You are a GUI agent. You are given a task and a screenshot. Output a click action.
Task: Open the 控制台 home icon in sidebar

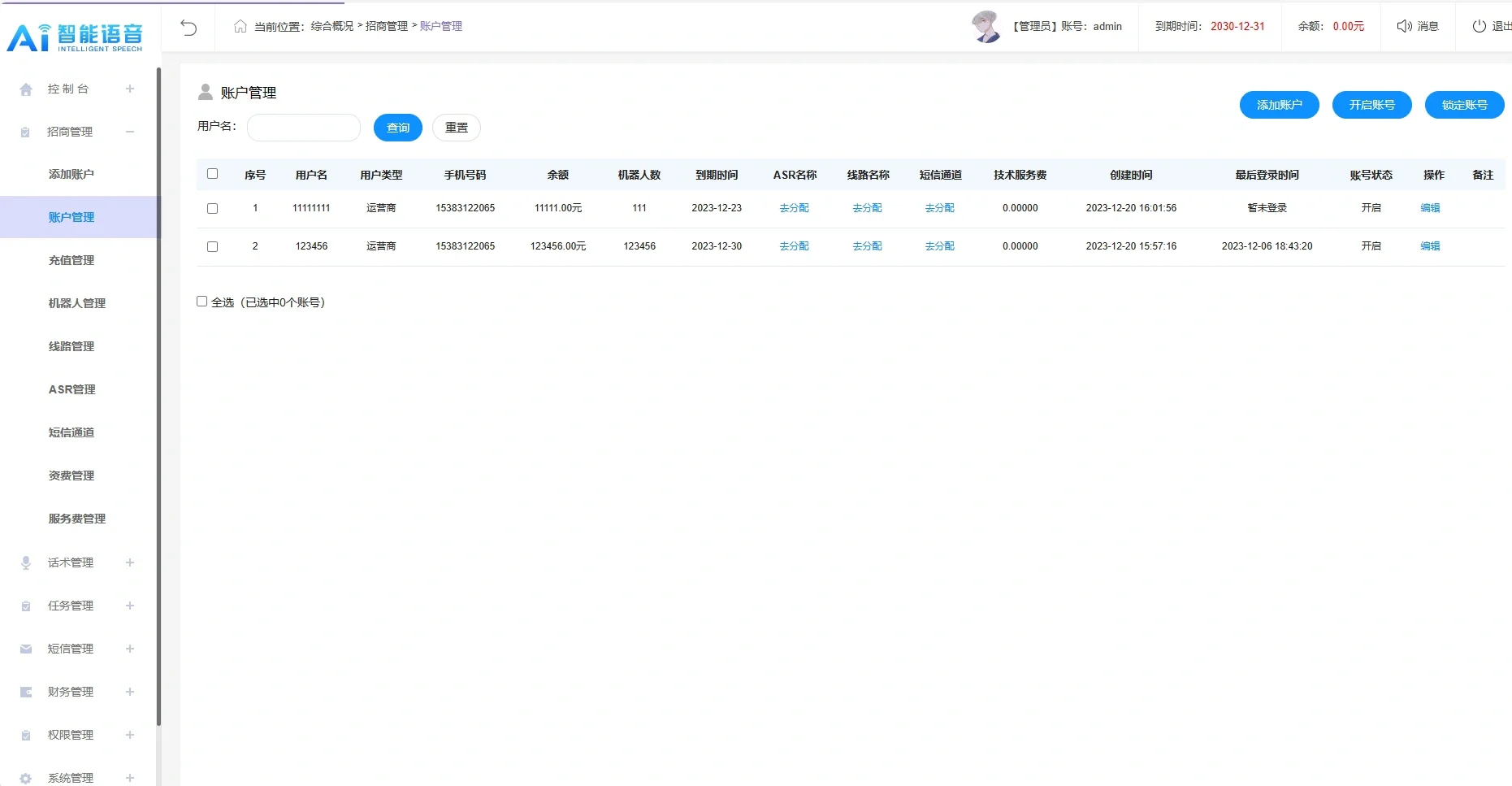25,89
